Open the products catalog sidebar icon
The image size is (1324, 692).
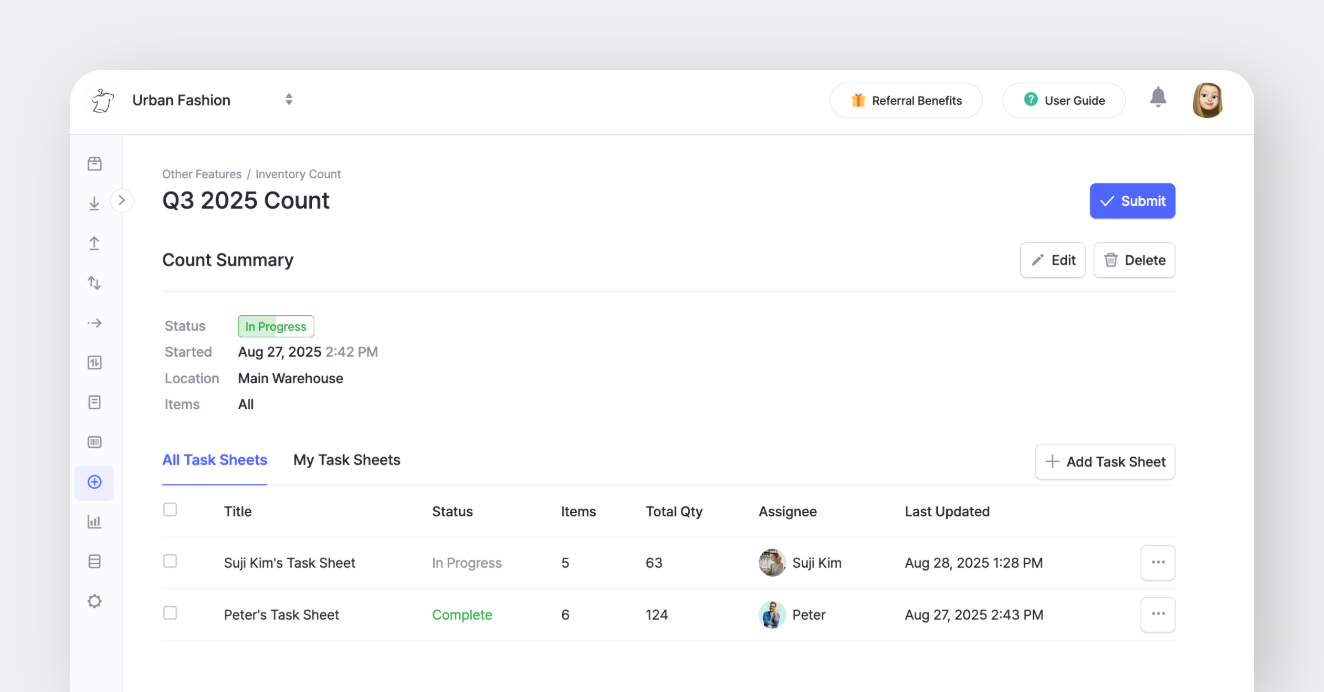[x=94, y=163]
